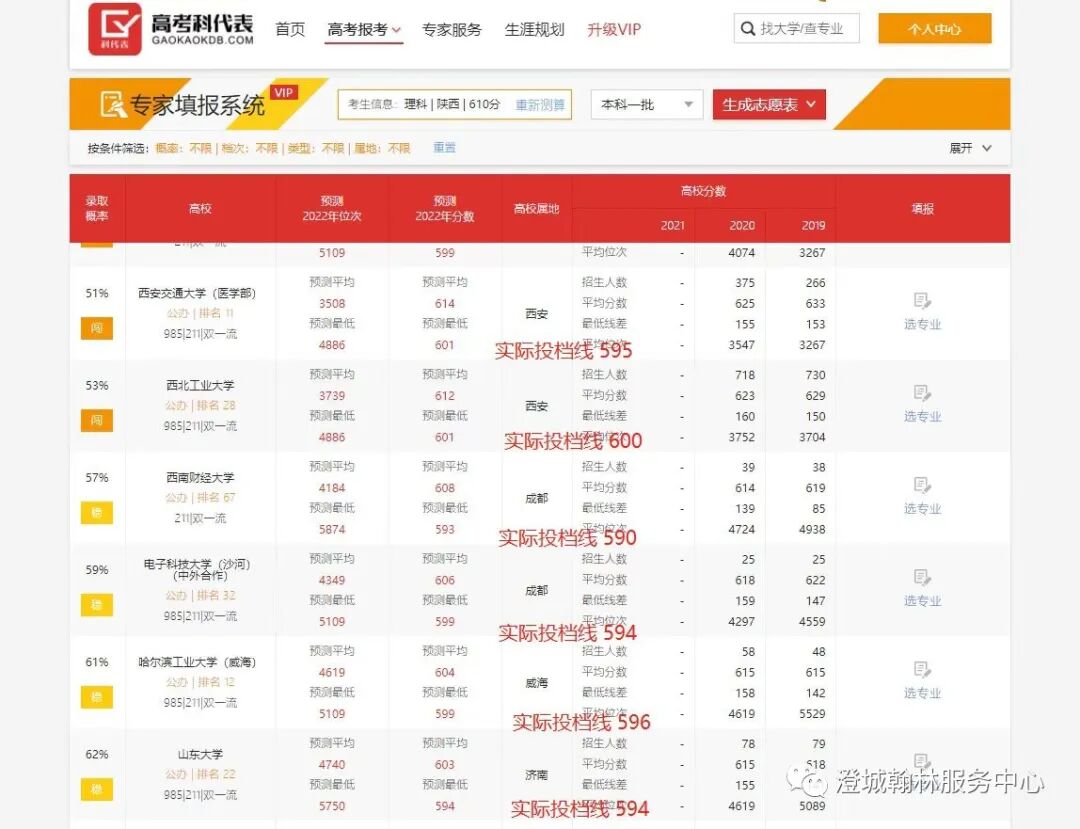Screen dimensions: 1080x829
Task: Expand the filter panel via 展开
Action: pos(970,148)
